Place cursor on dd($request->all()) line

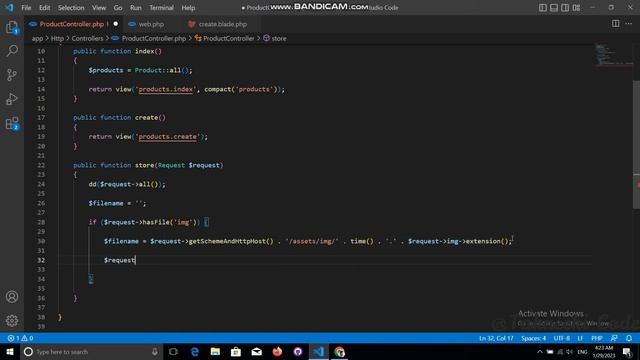pyautogui.click(x=127, y=184)
